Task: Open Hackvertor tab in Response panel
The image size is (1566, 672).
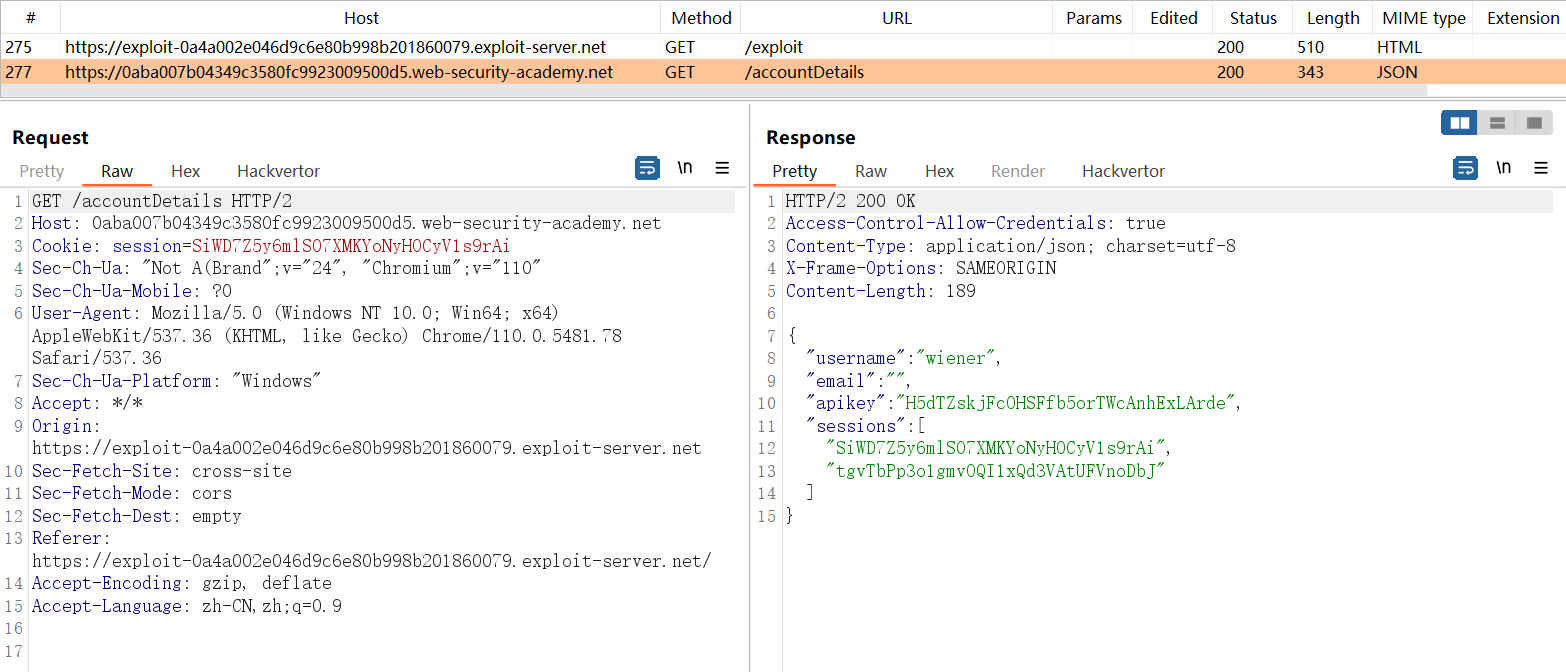Action: pyautogui.click(x=1123, y=171)
